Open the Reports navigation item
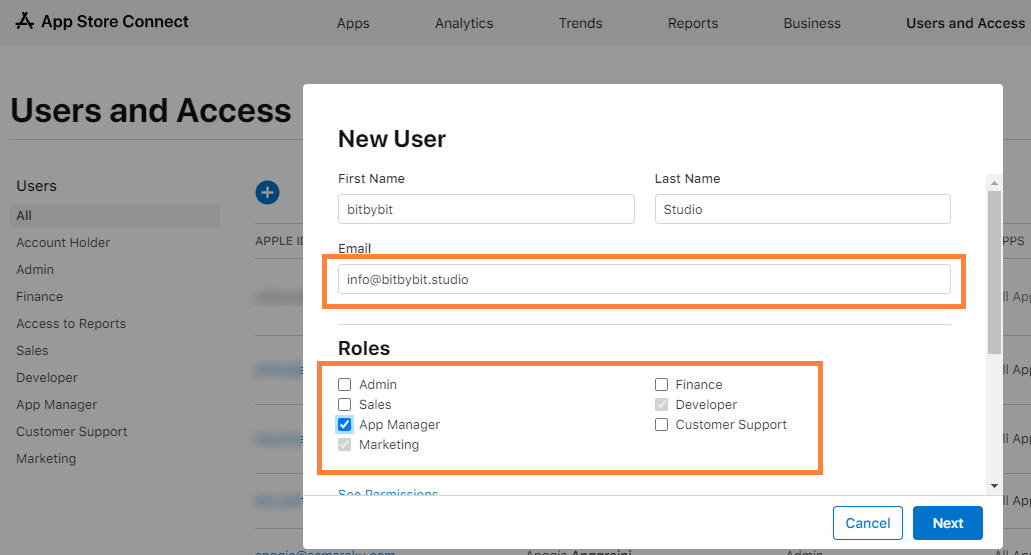 (x=693, y=23)
